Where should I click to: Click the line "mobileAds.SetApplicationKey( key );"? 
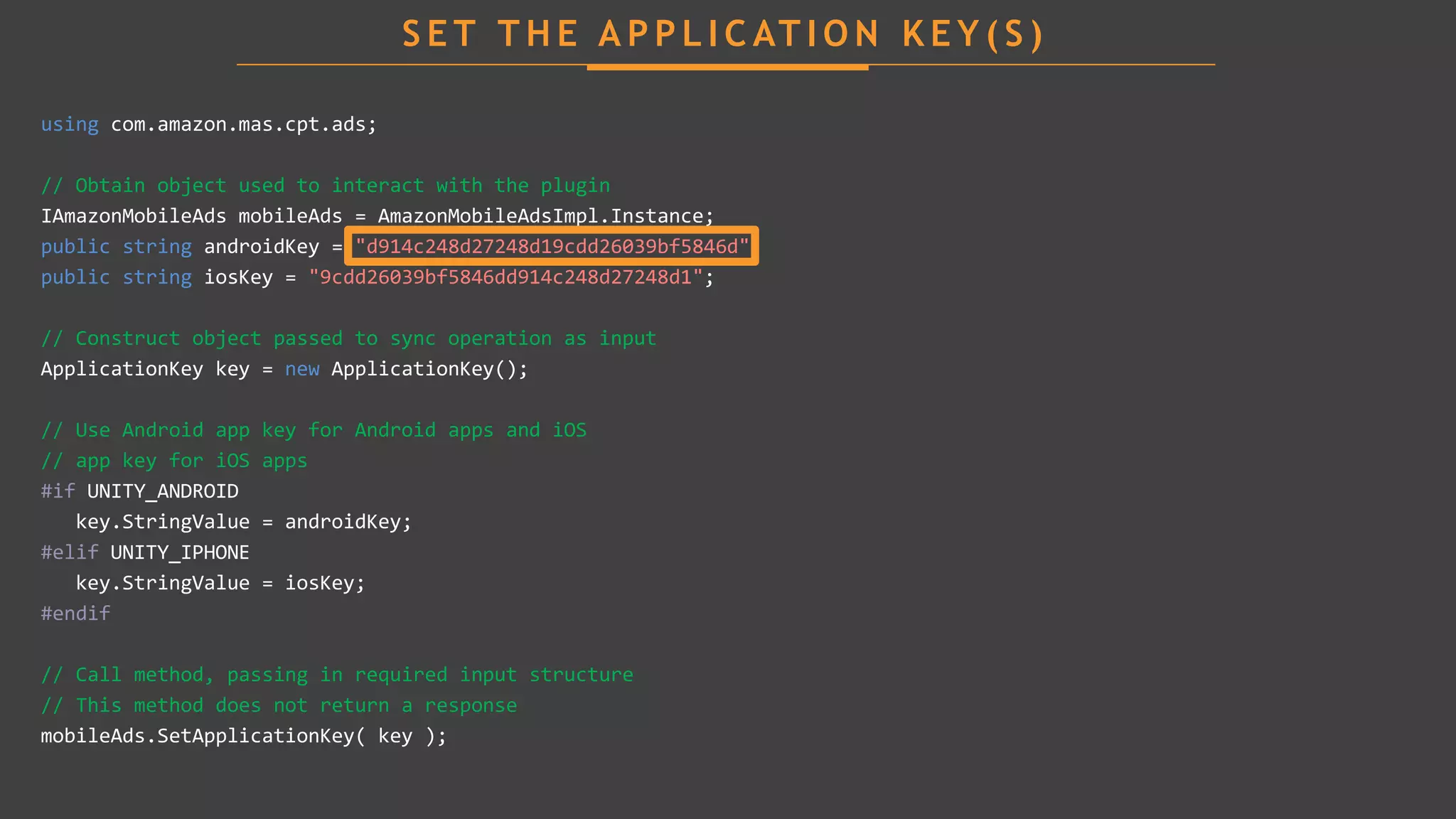[244, 736]
